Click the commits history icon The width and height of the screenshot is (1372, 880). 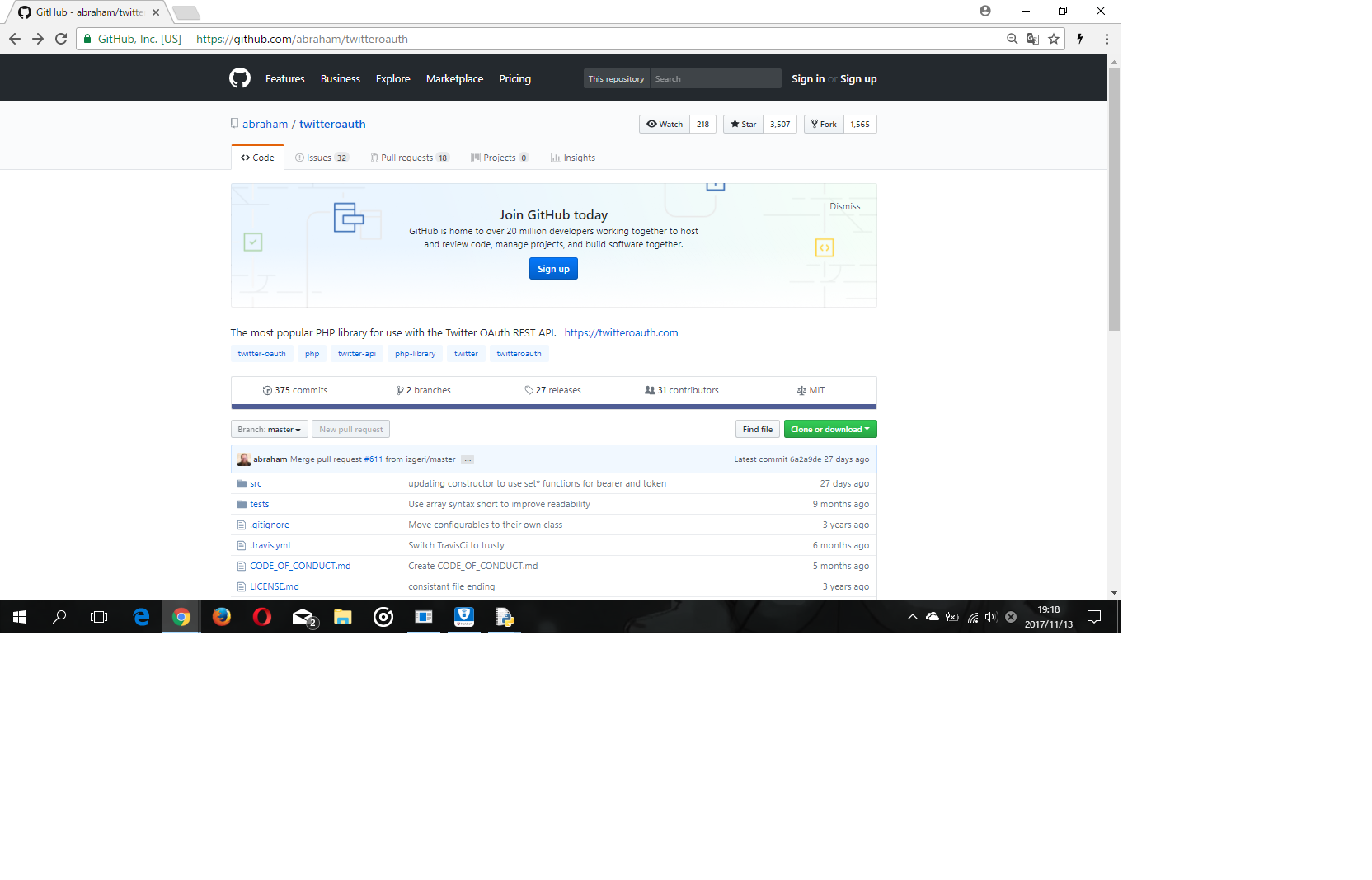(268, 390)
